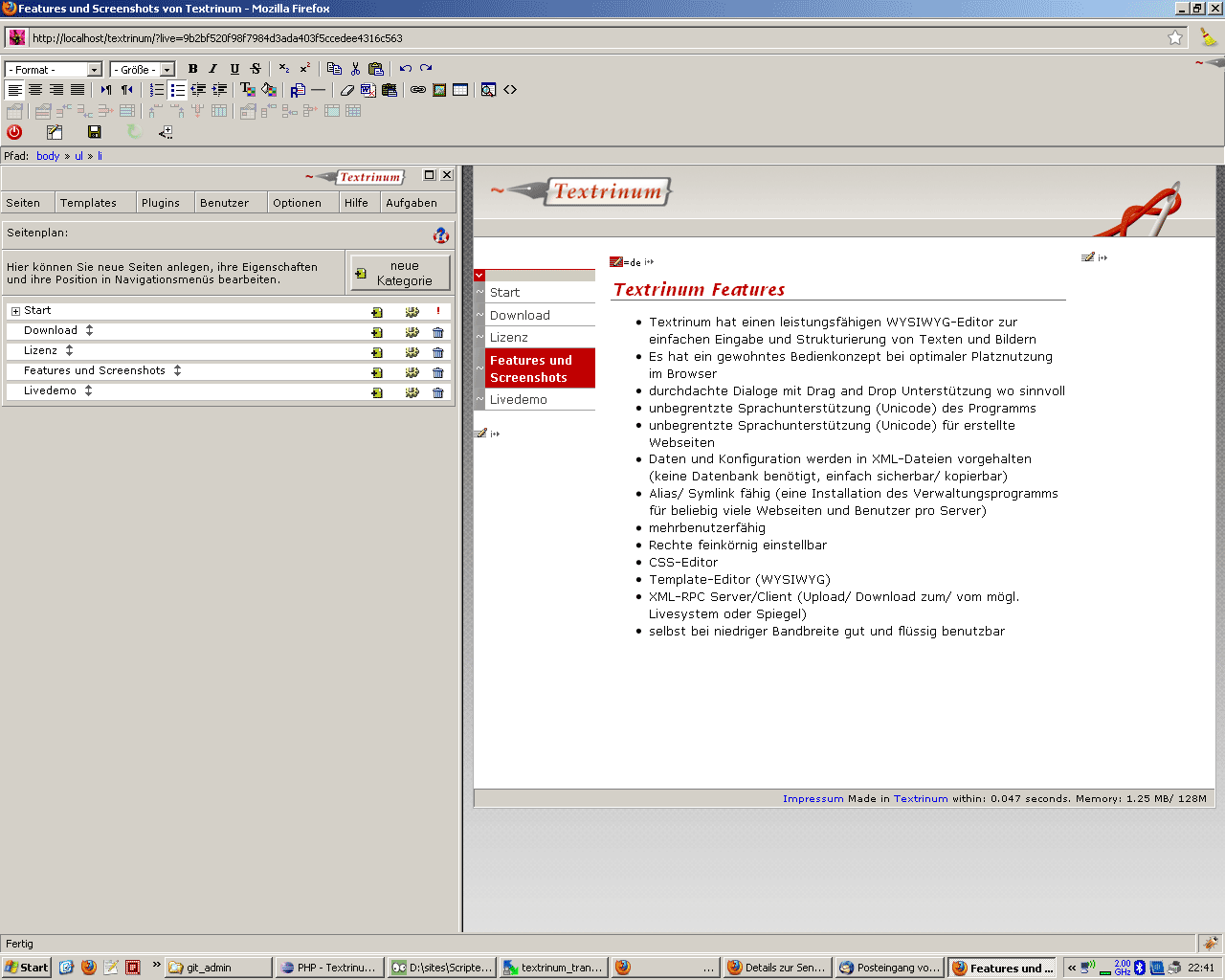The image size is (1225, 980).
Task: Remove formatting with the eraser icon
Action: (x=347, y=90)
